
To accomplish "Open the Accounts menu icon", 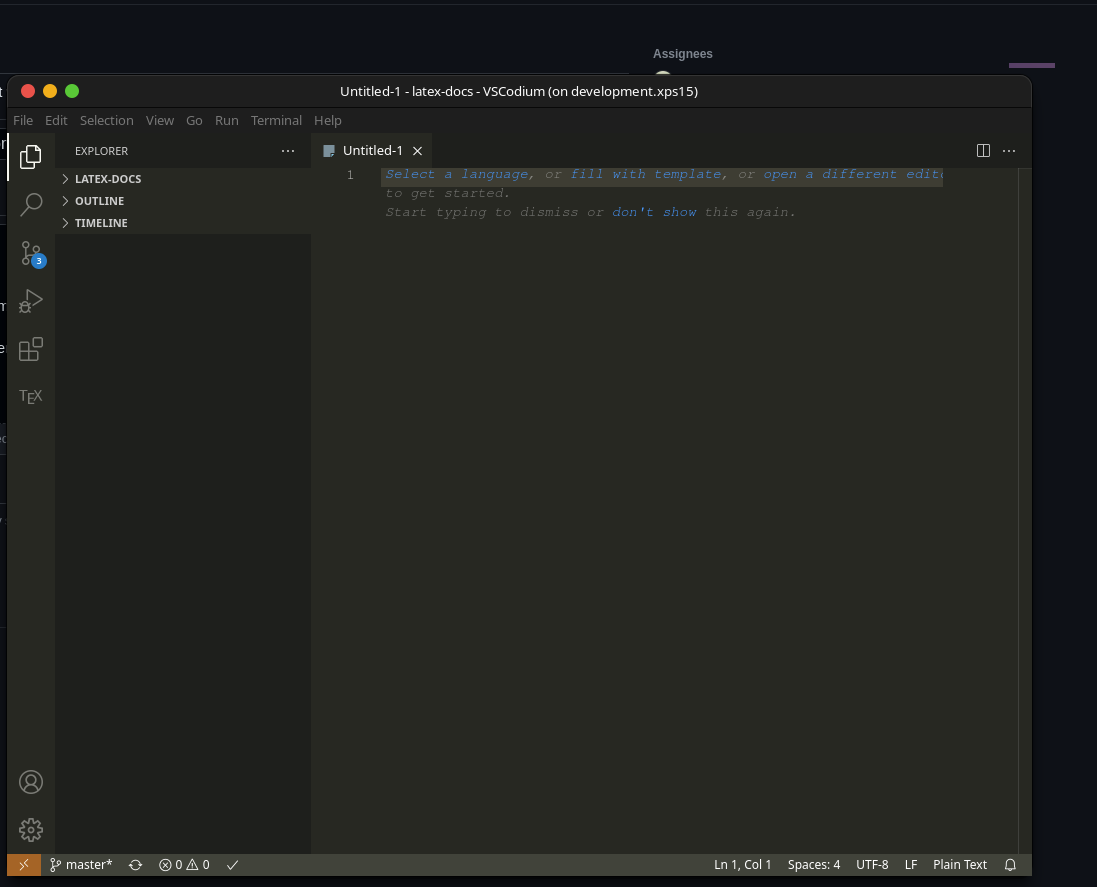I will click(31, 782).
